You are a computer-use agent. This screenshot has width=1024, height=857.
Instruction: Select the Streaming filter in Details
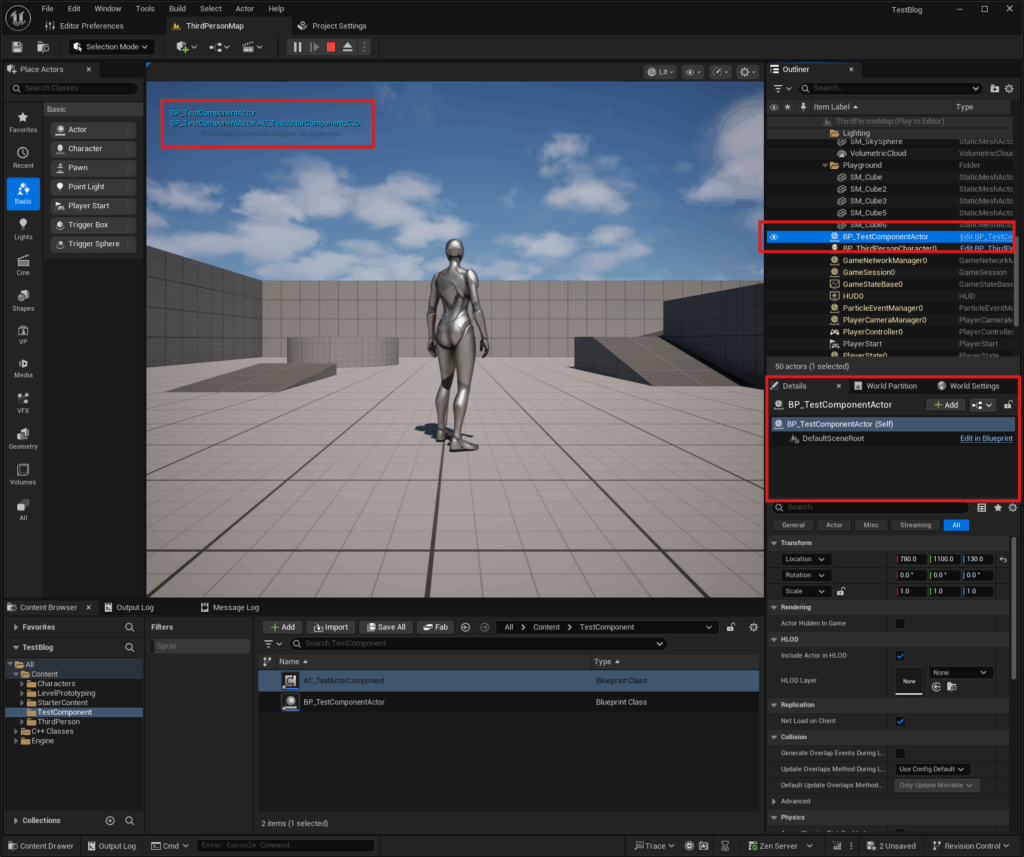pyautogui.click(x=915, y=525)
